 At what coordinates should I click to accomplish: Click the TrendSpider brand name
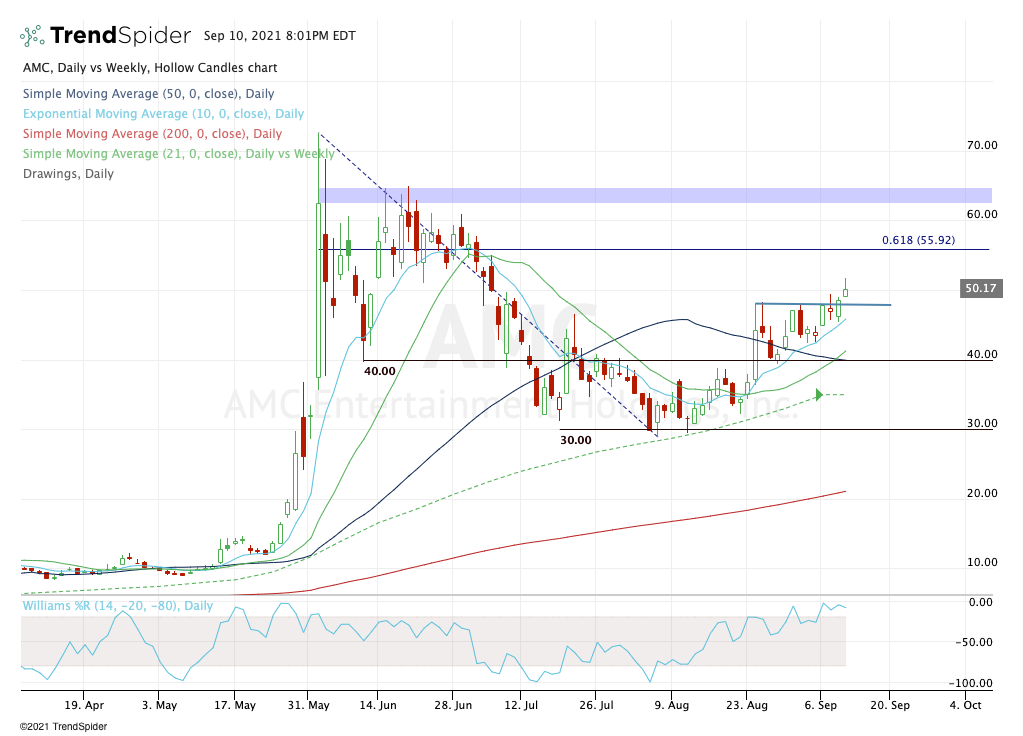(121, 35)
